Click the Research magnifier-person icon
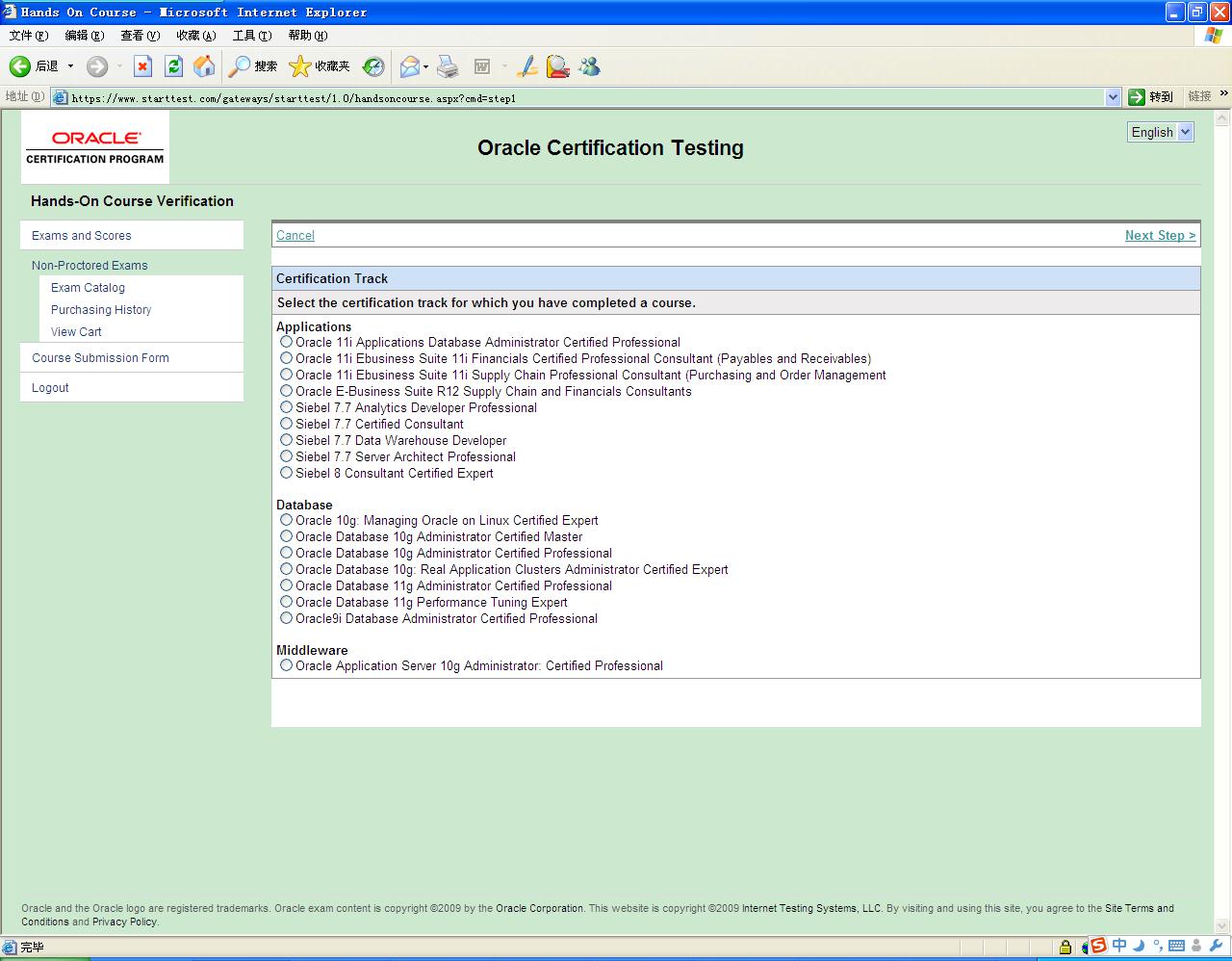1232x961 pixels. point(557,66)
